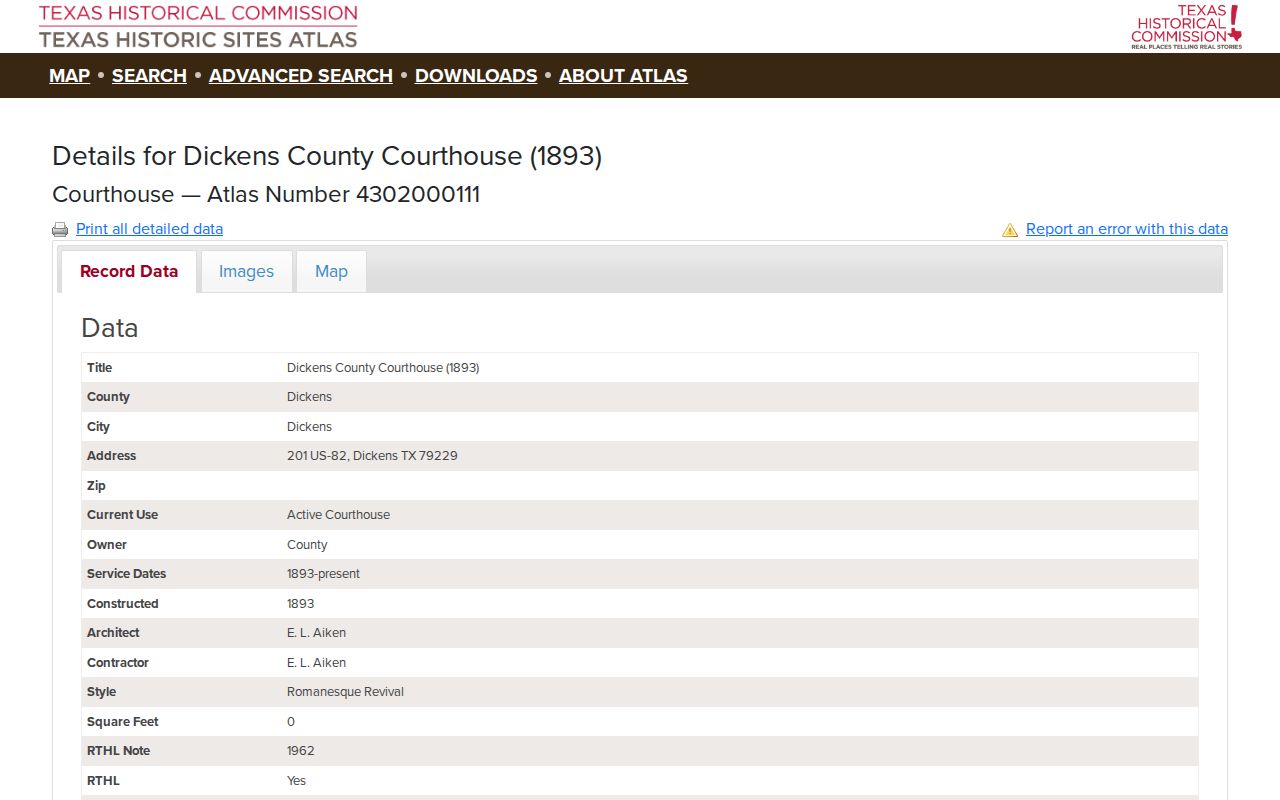Image resolution: width=1280 pixels, height=800 pixels.
Task: Open ABOUT ATLAS page
Action: 623,76
